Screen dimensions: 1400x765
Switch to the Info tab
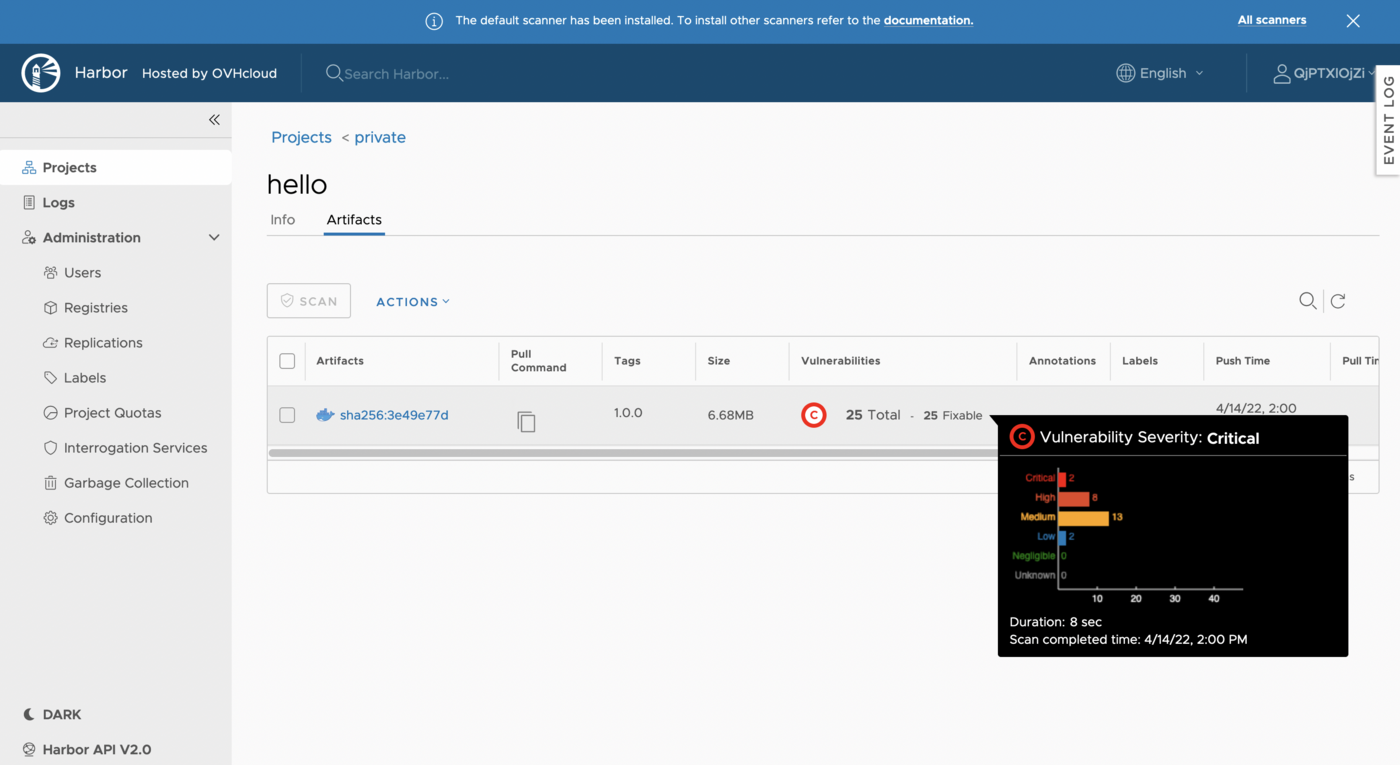point(283,219)
